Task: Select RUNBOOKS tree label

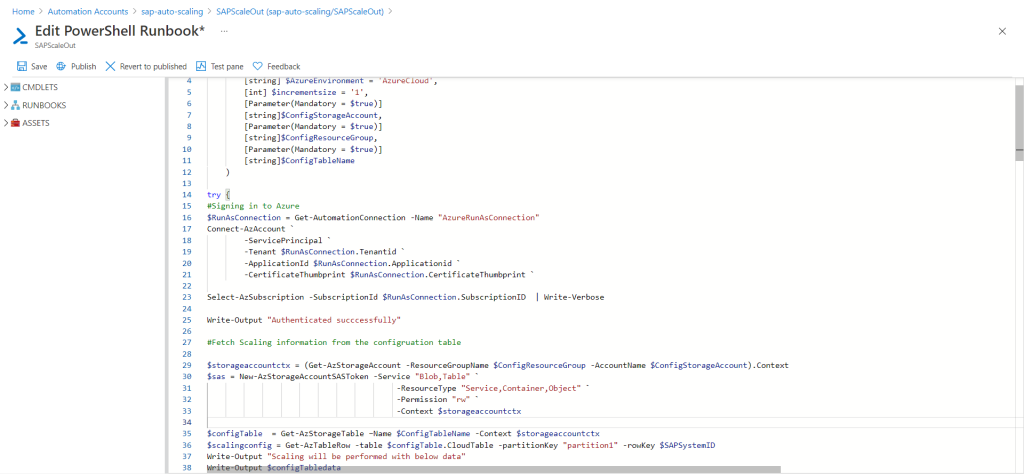Action: pyautogui.click(x=44, y=105)
